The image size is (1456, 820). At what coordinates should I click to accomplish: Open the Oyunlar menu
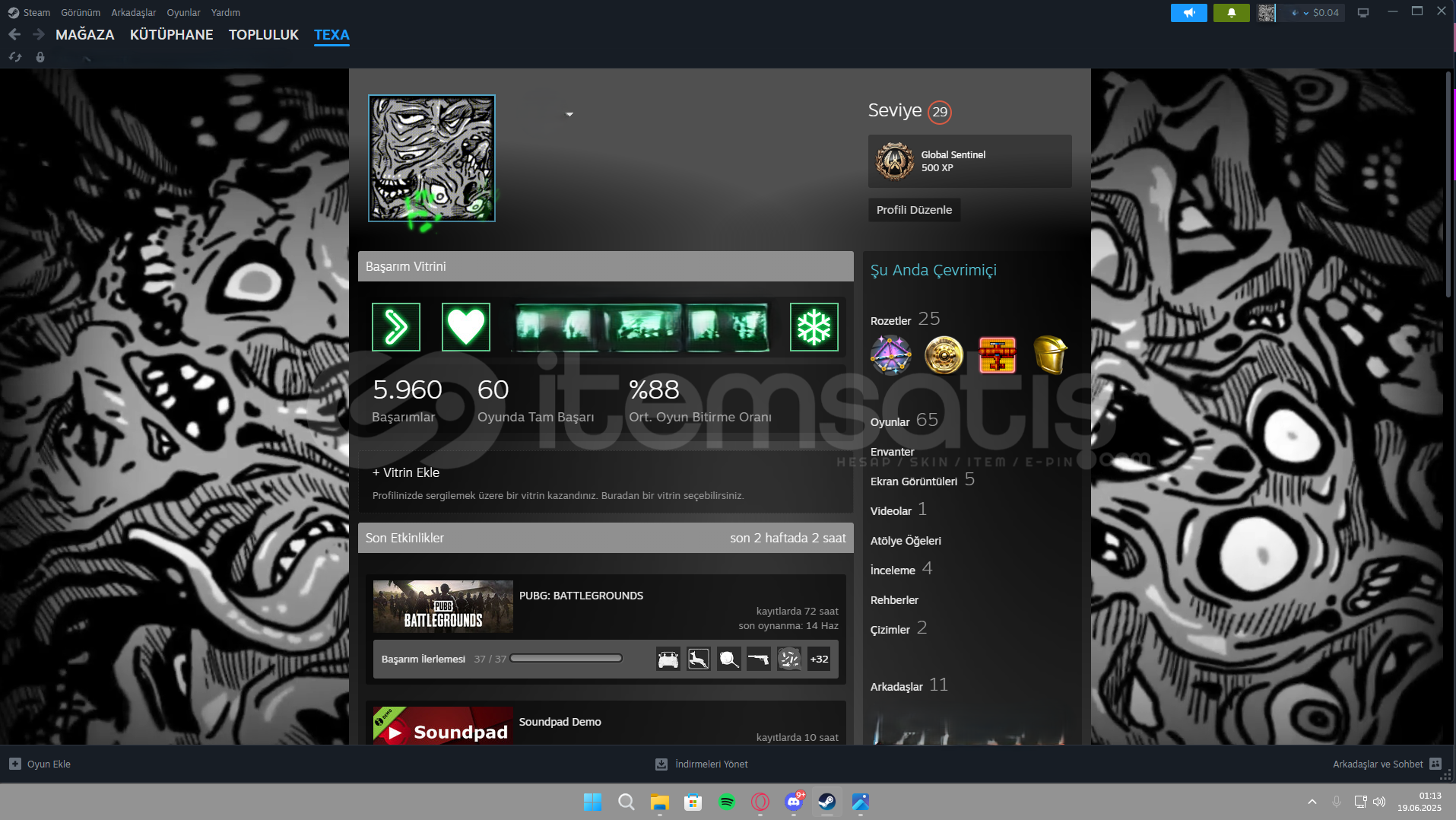183,12
